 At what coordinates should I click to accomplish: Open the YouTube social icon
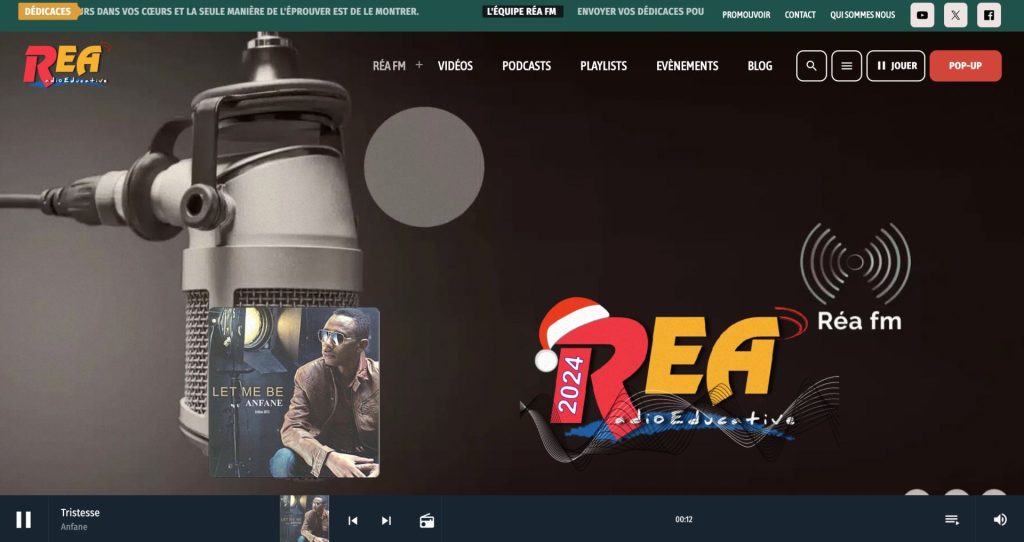pyautogui.click(x=922, y=15)
